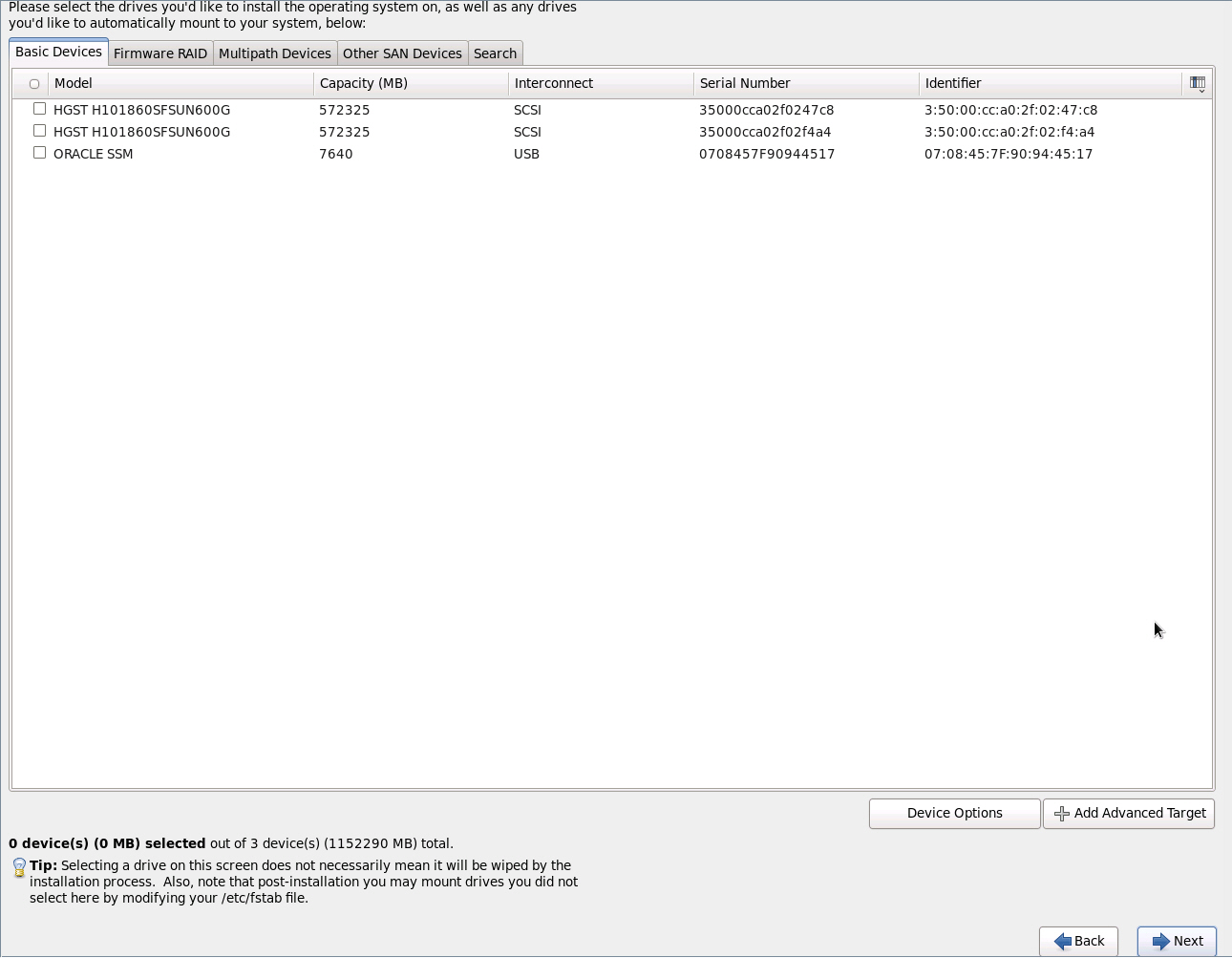The image size is (1232, 958).
Task: Check the first HGST H101860SFSUN600G drive checkbox
Action: point(39,108)
